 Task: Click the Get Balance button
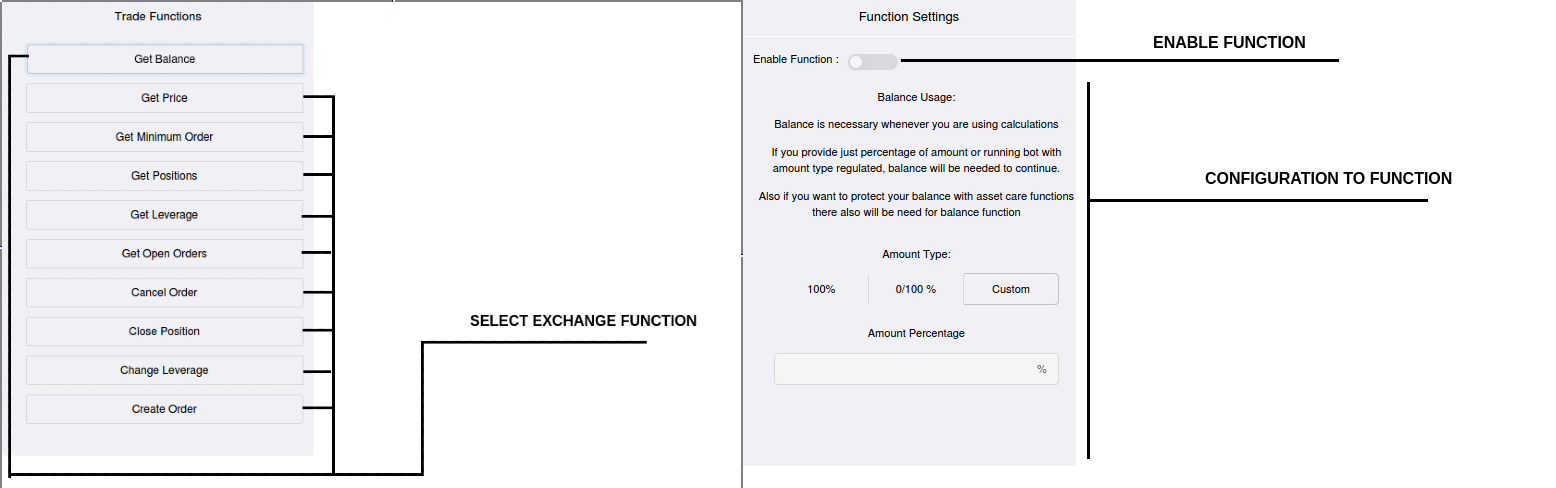coord(165,59)
